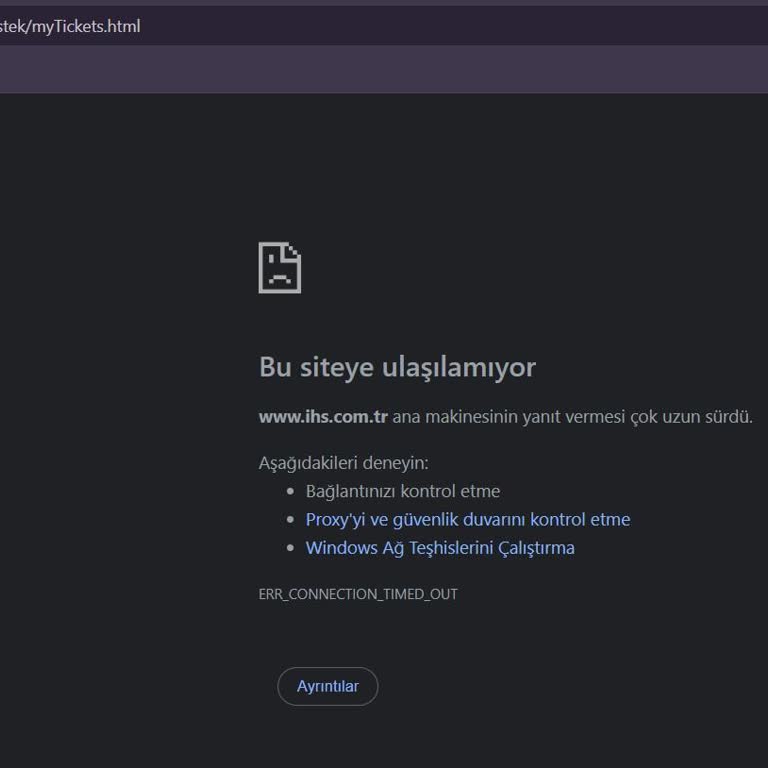The width and height of the screenshot is (768, 768).
Task: Run 'Windows Ağ Teşhislerini Çalıştırma' link
Action: tap(440, 548)
